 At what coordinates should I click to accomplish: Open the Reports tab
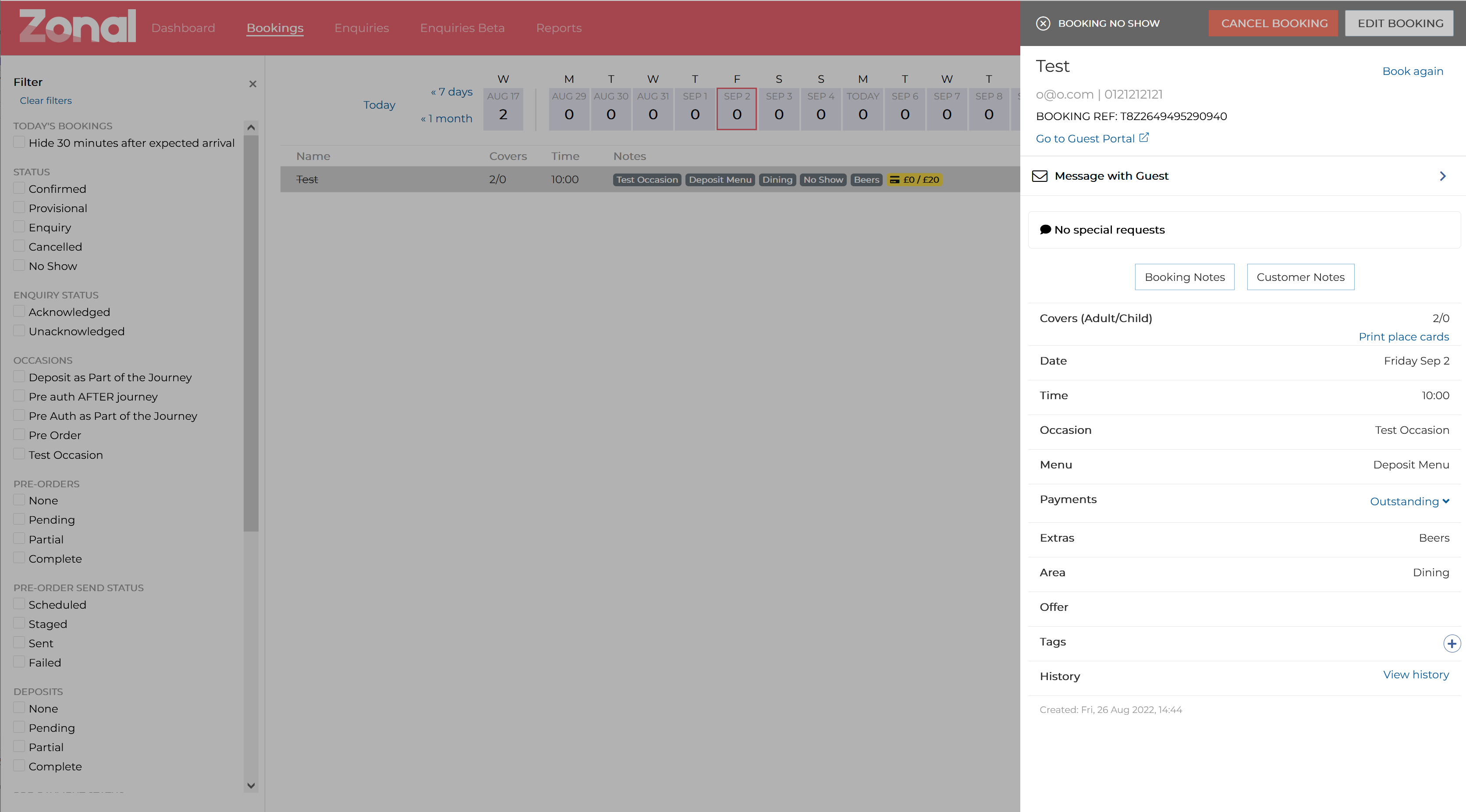point(558,28)
